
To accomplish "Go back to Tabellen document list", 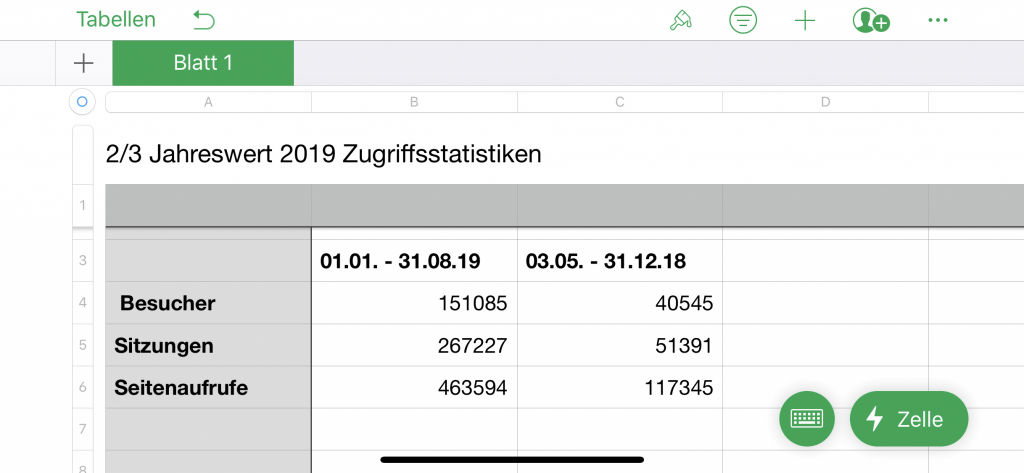I will point(116,20).
